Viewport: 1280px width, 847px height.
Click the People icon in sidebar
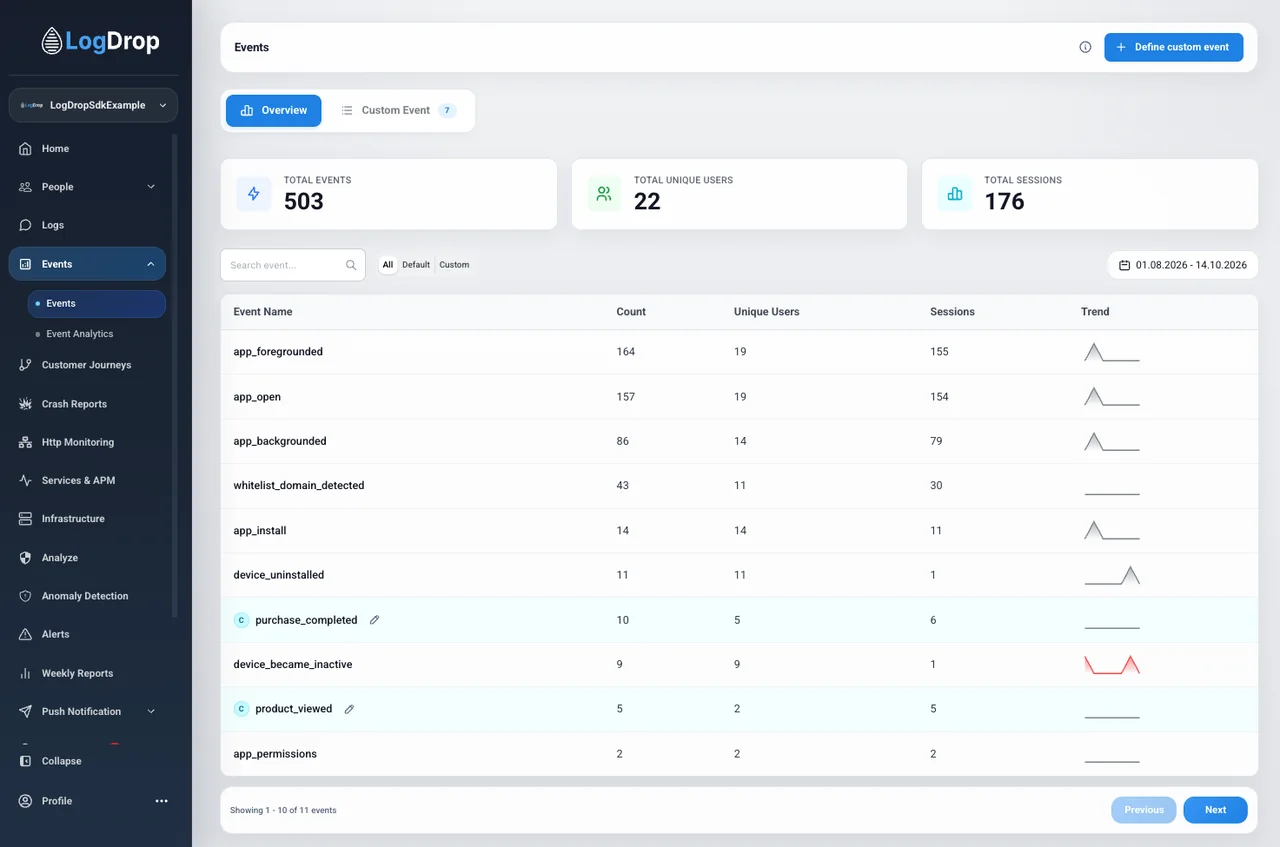point(26,187)
